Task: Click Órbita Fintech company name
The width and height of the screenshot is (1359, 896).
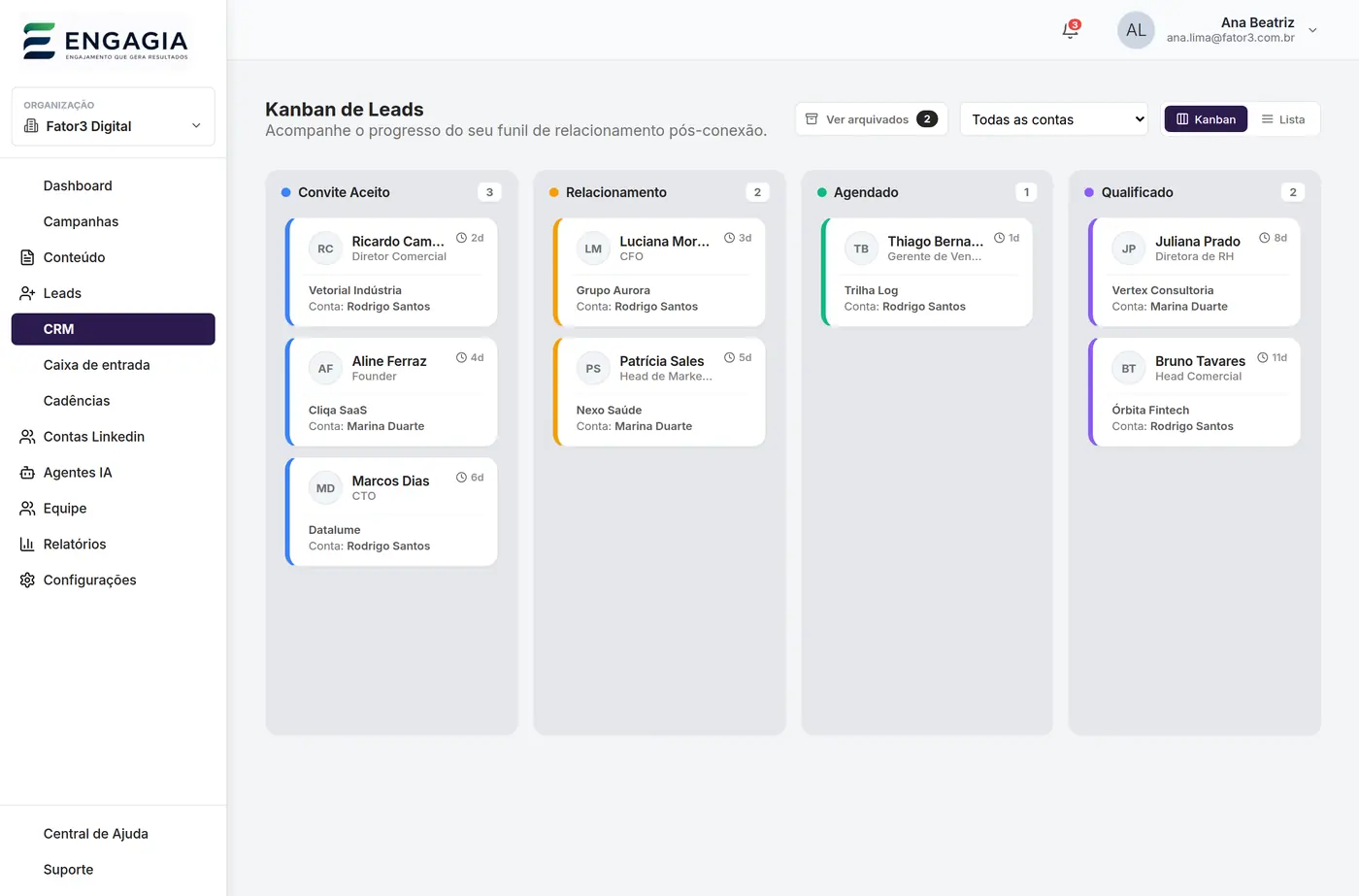Action: 1150,411
